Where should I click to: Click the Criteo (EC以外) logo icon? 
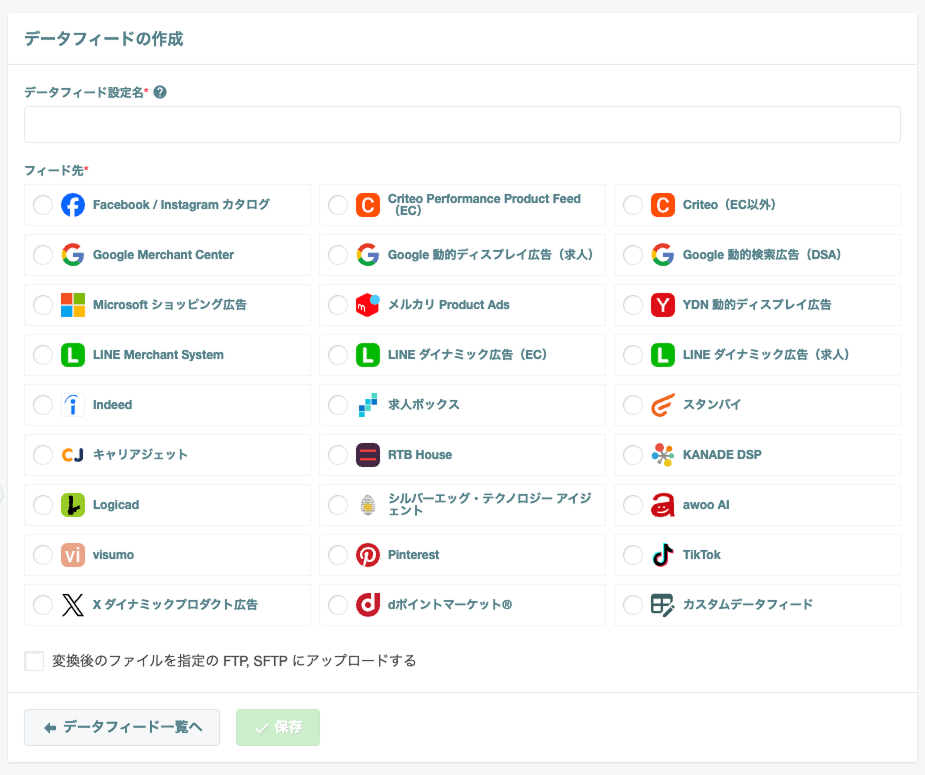[x=662, y=205]
